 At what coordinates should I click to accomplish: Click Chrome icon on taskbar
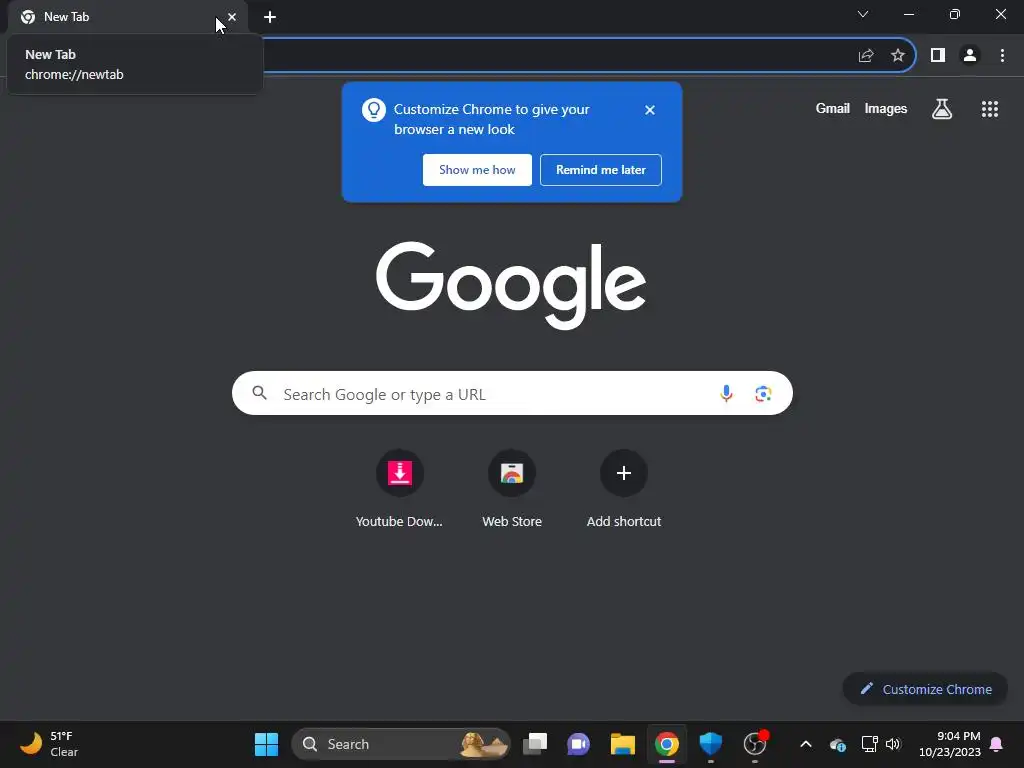tap(667, 744)
